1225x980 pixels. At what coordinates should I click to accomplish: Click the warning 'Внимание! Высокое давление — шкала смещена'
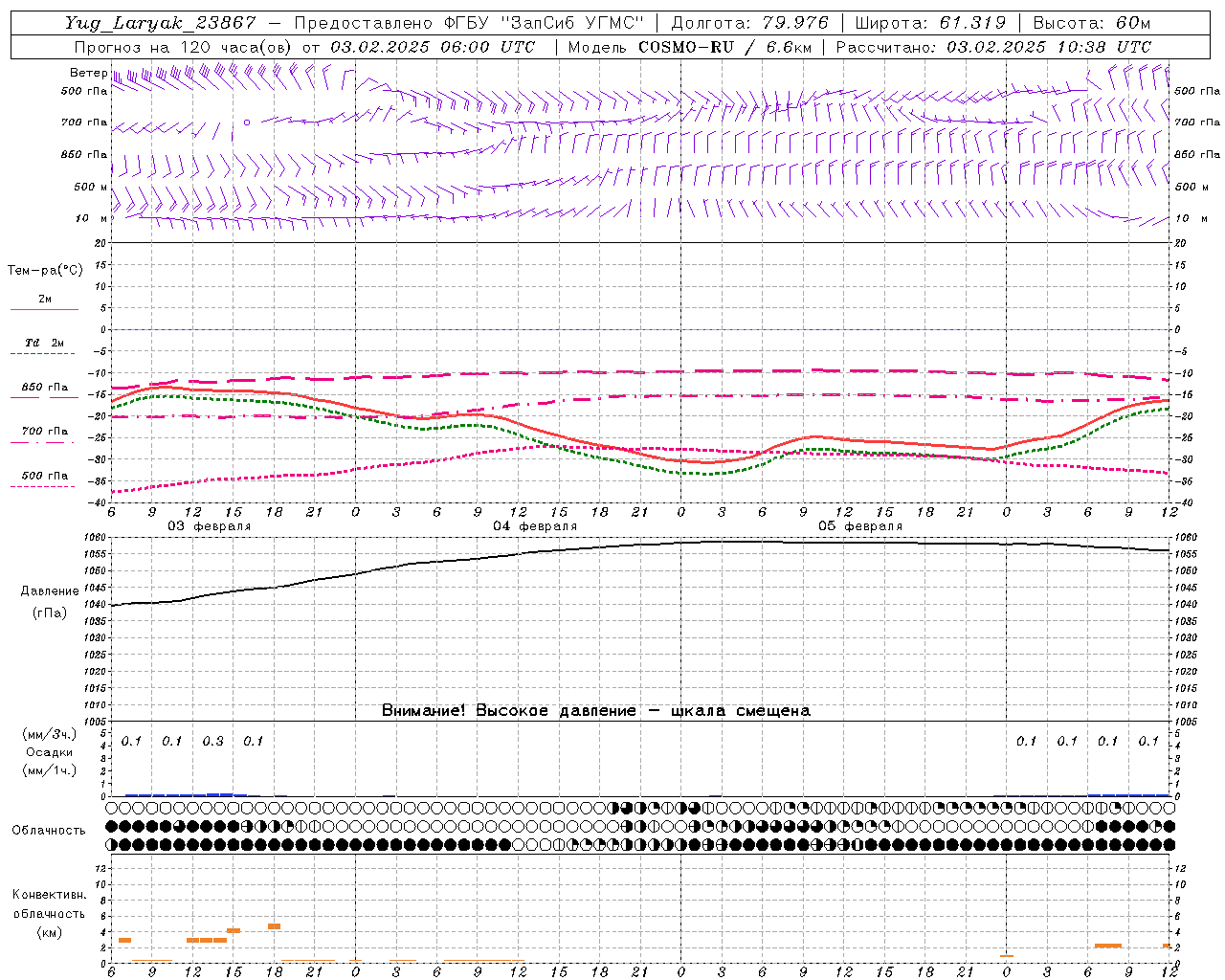pos(596,711)
